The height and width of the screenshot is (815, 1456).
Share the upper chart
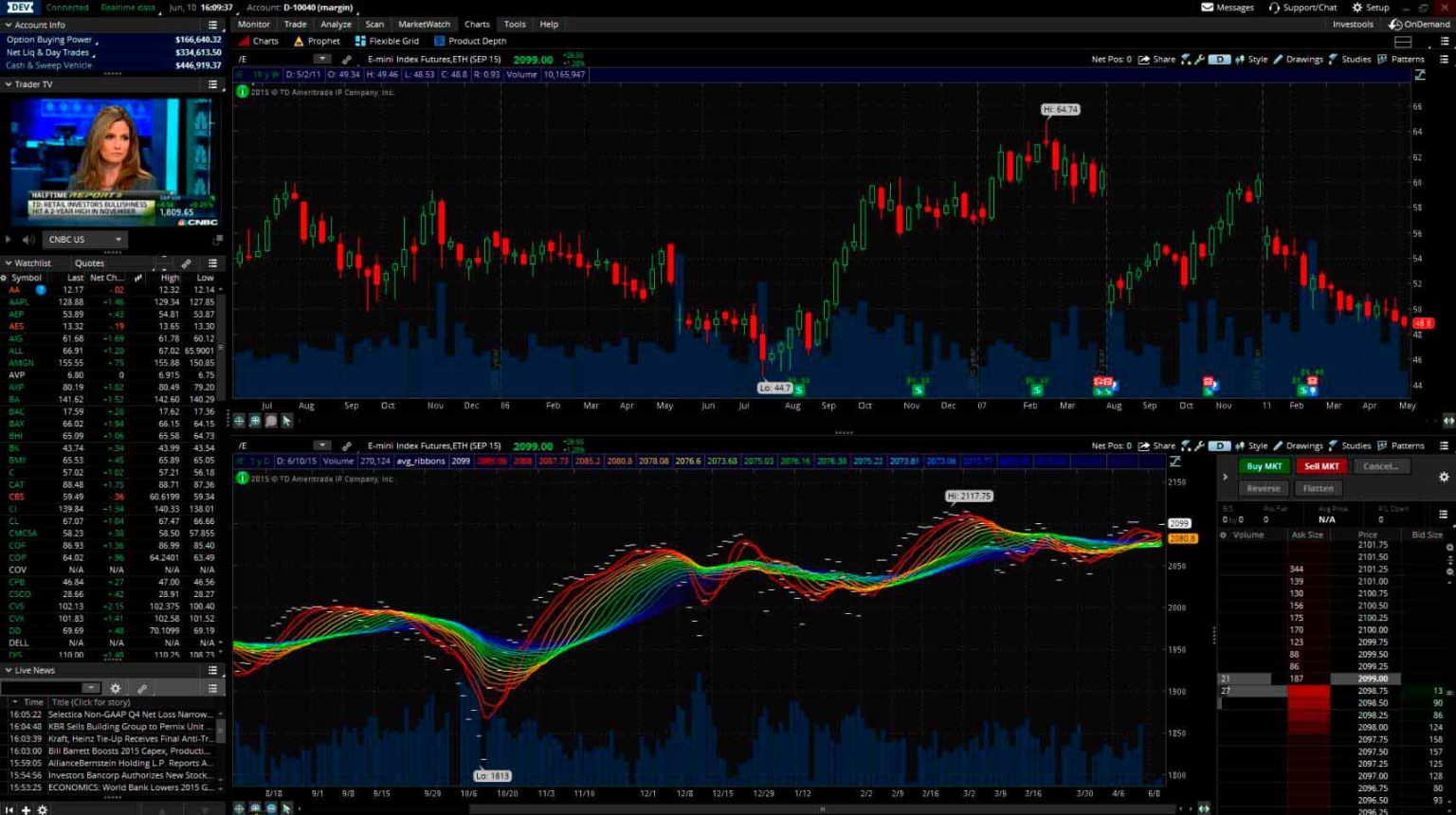click(x=1156, y=60)
